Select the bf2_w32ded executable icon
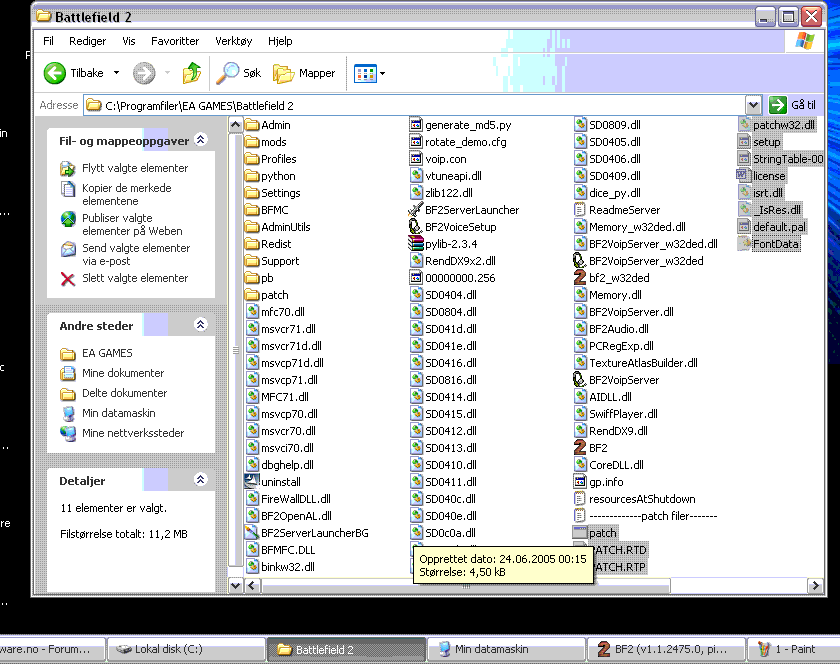Screen dimensions: 840x664 coord(580,278)
